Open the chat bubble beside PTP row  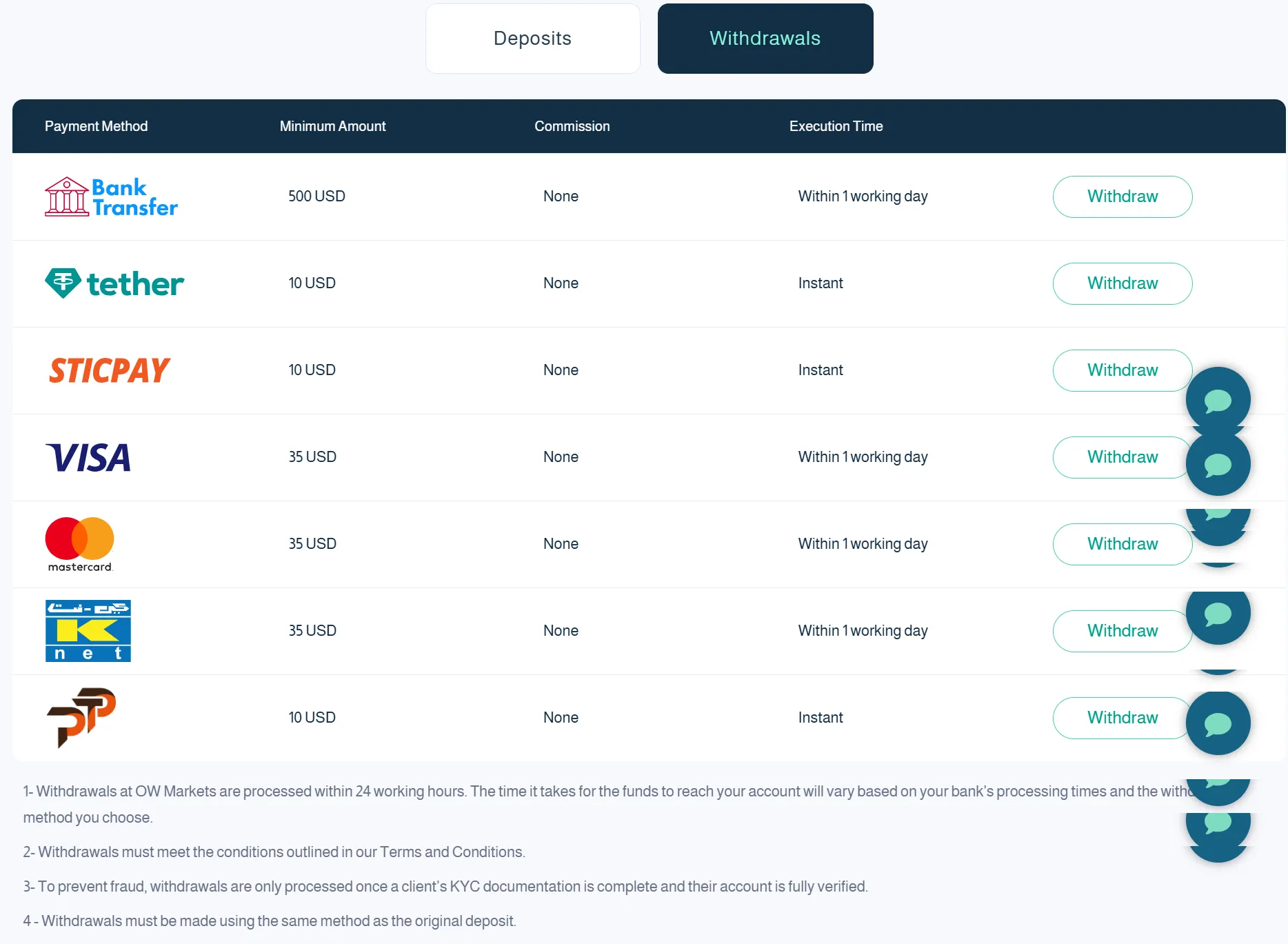coord(1218,723)
